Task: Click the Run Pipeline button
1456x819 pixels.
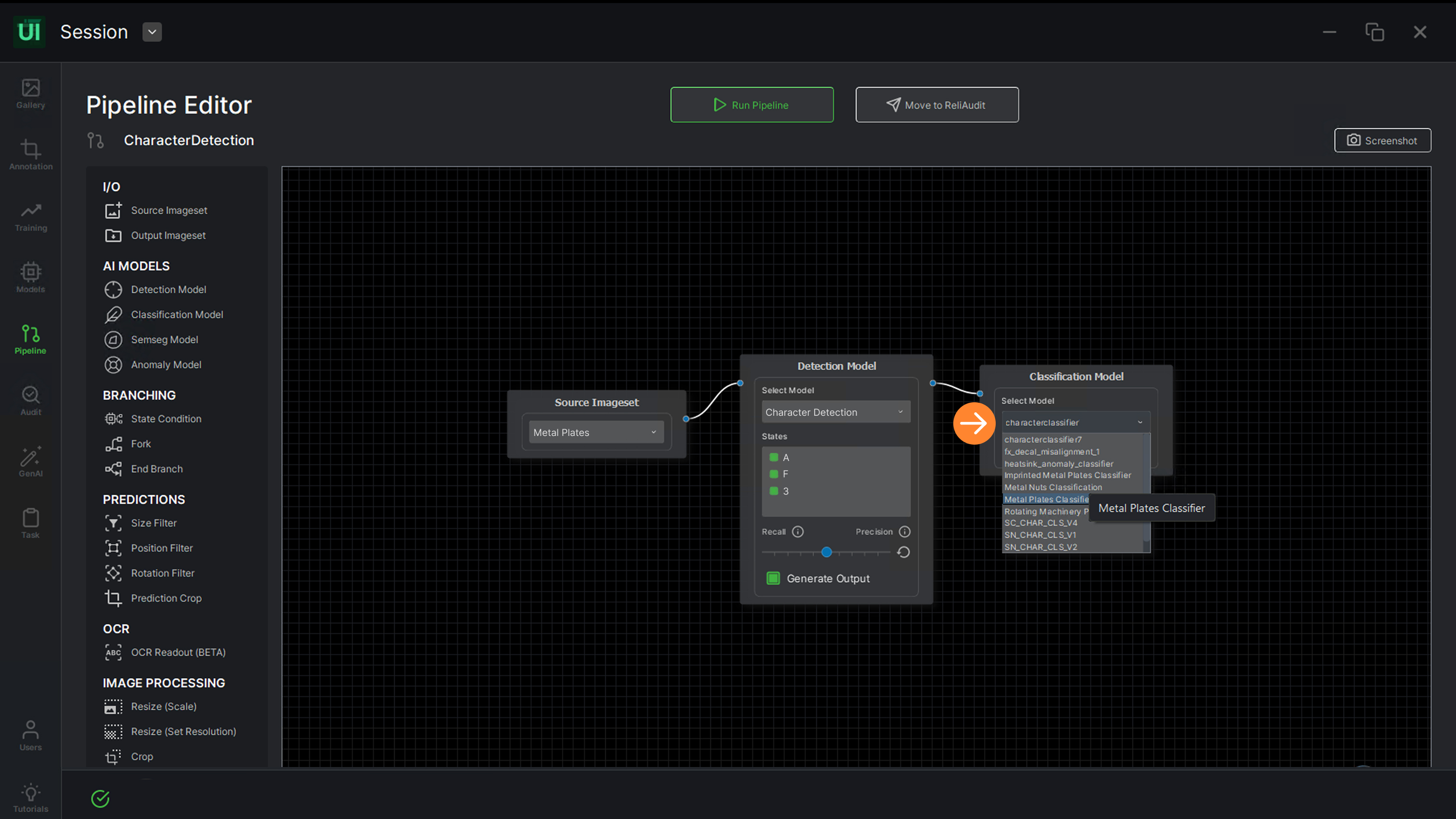Action: point(752,105)
